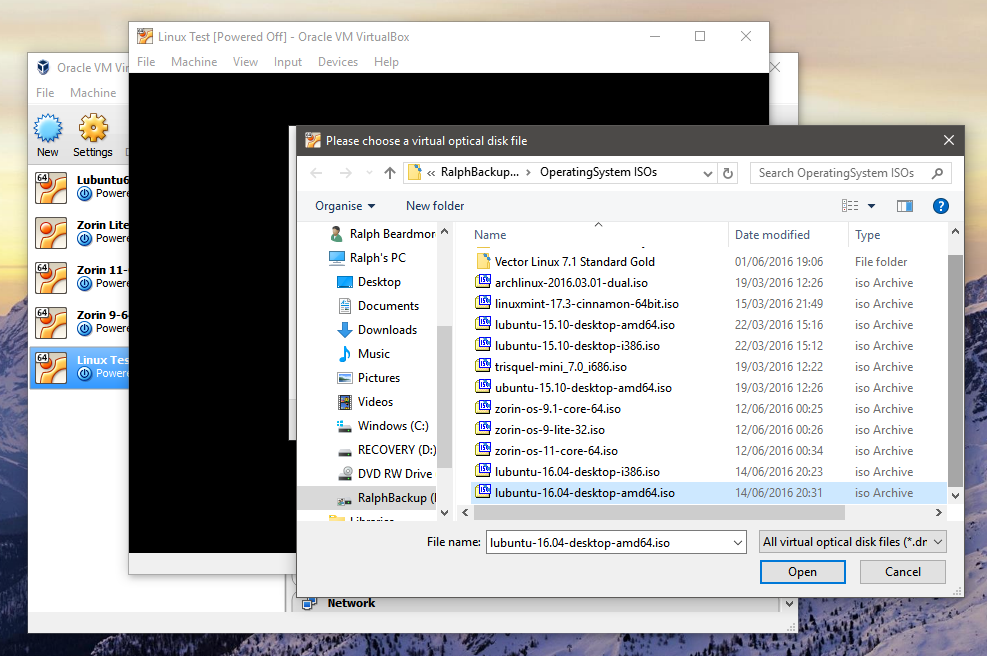Image resolution: width=987 pixels, height=656 pixels.
Task: Open Settings gear in VirtualBox Manager
Action: pyautogui.click(x=93, y=128)
